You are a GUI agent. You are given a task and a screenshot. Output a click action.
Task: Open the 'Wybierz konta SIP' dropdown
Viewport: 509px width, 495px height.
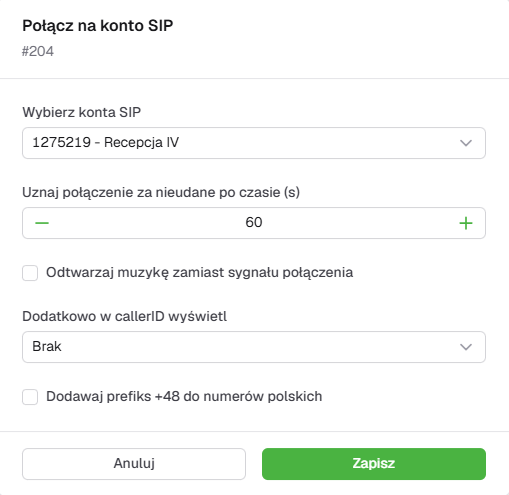click(x=254, y=143)
